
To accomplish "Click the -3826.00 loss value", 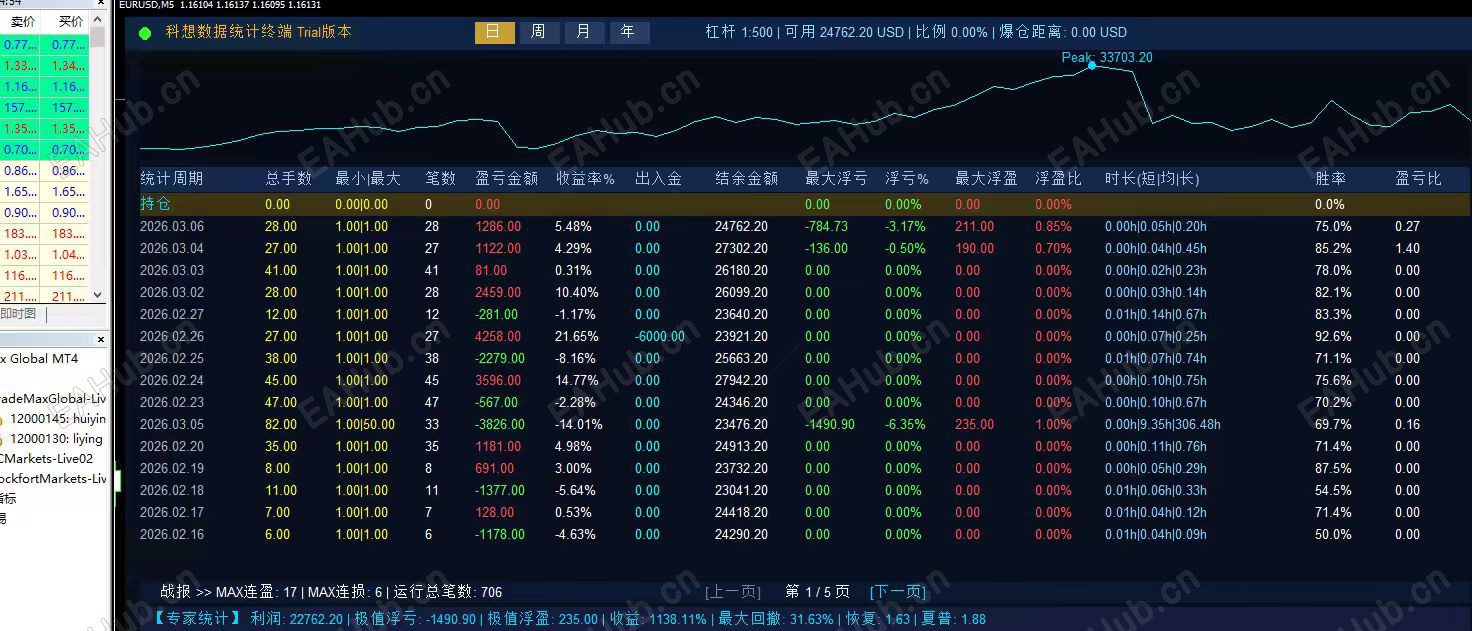I will (x=500, y=424).
